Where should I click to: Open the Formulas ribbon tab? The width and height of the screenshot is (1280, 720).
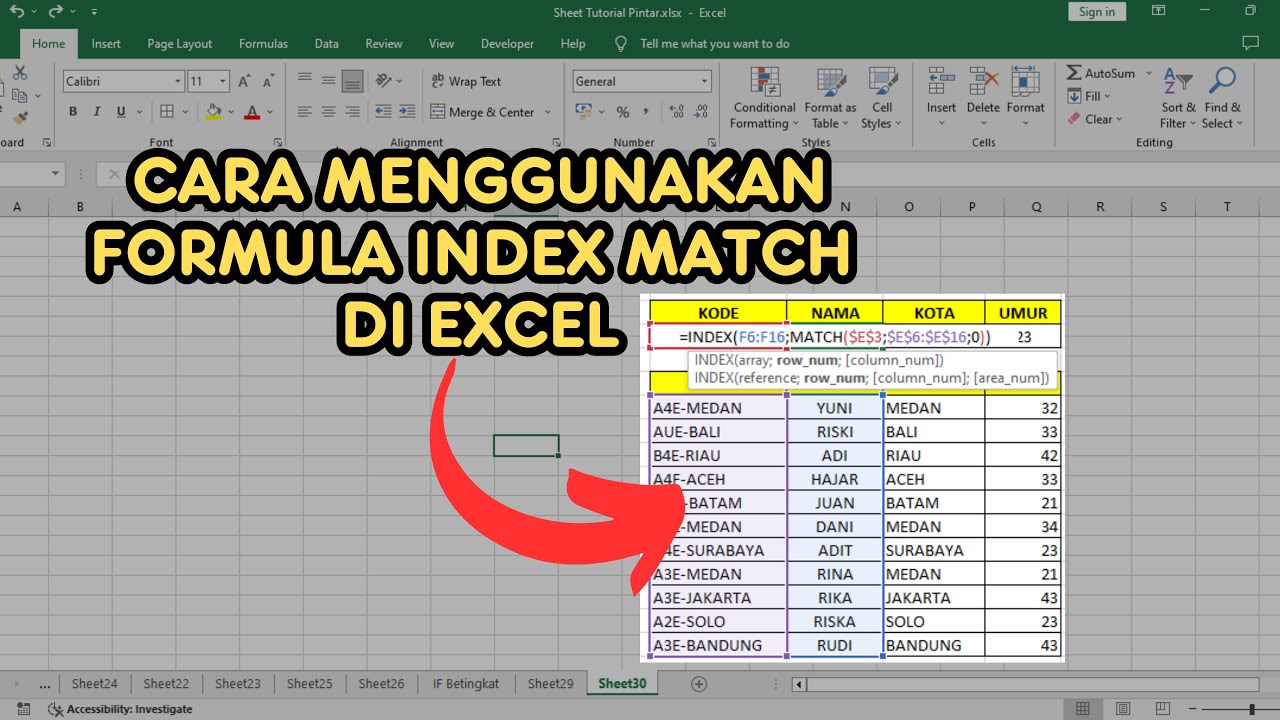(263, 44)
